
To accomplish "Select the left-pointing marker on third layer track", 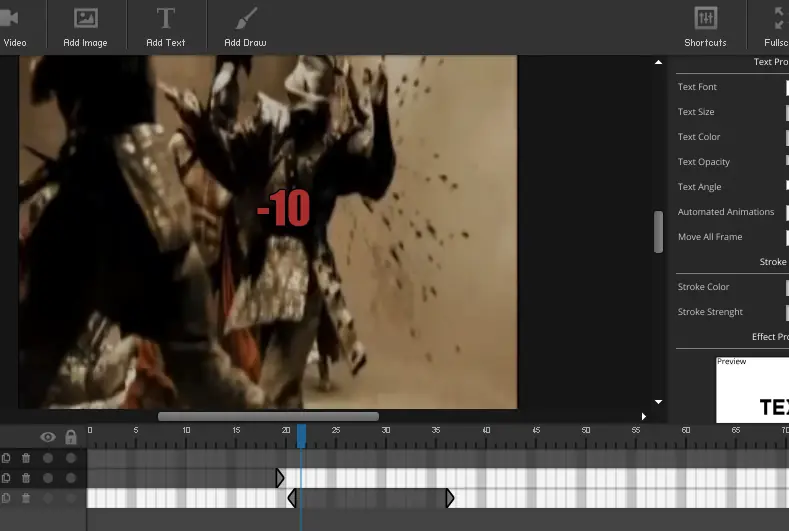I will pos(292,498).
